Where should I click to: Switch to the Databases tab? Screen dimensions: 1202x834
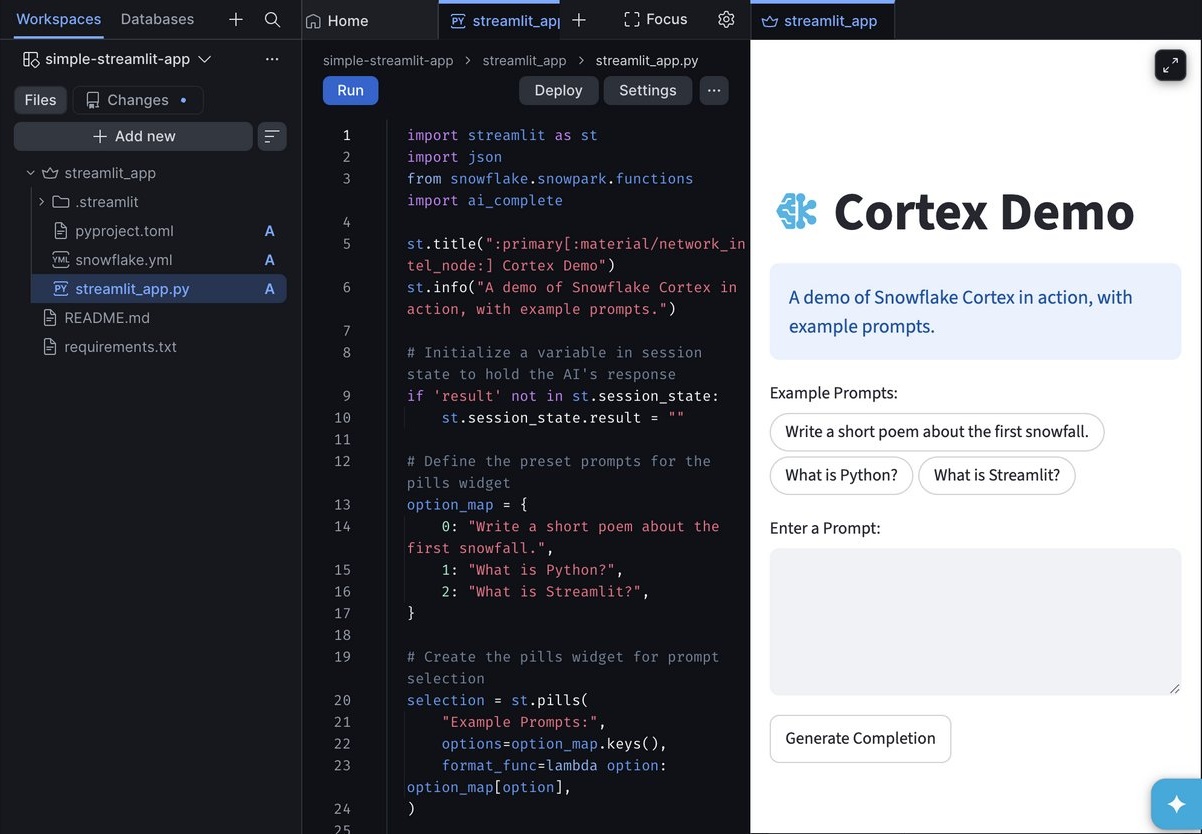[157, 19]
